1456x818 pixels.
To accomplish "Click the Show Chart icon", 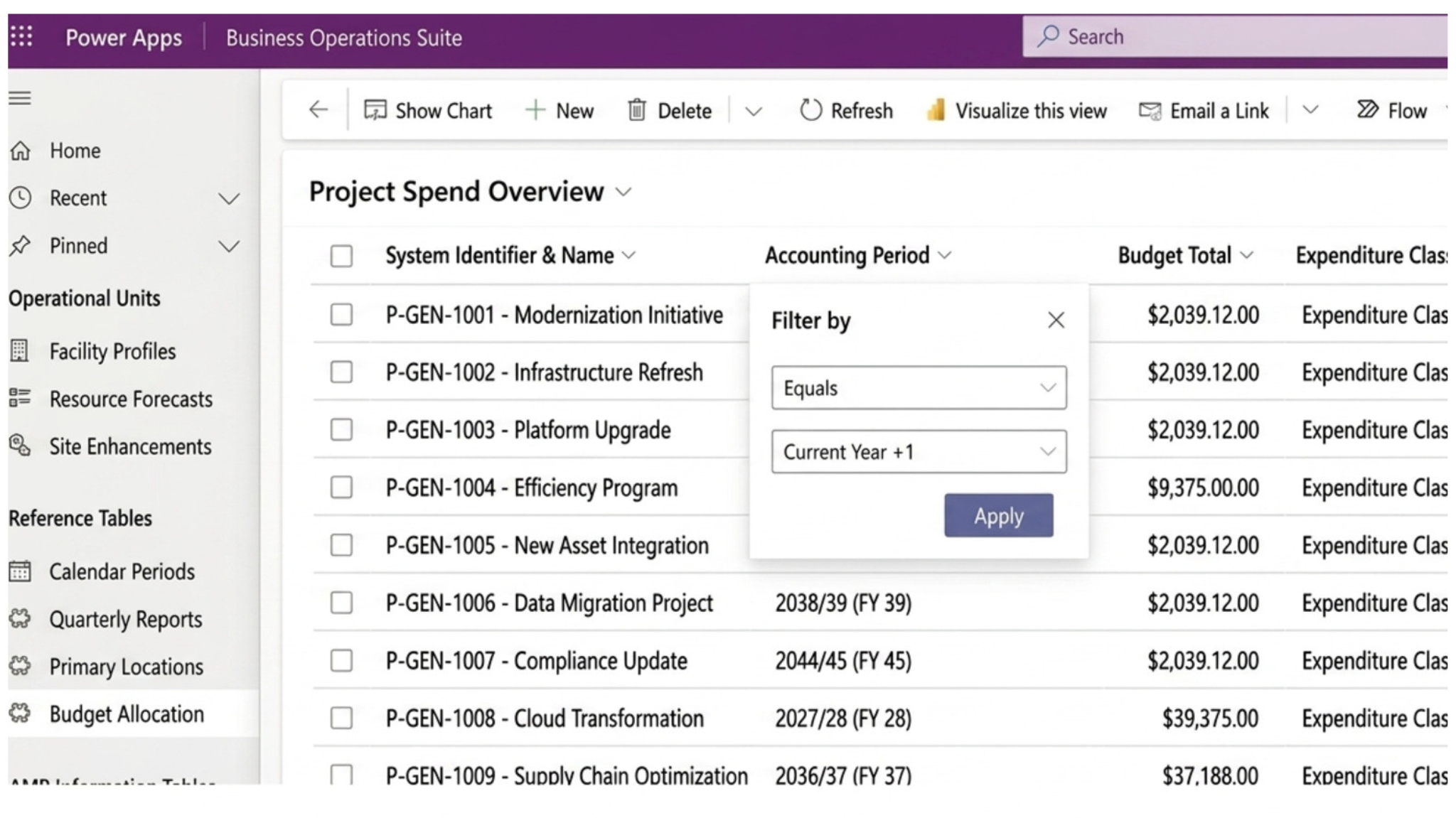I will (375, 110).
